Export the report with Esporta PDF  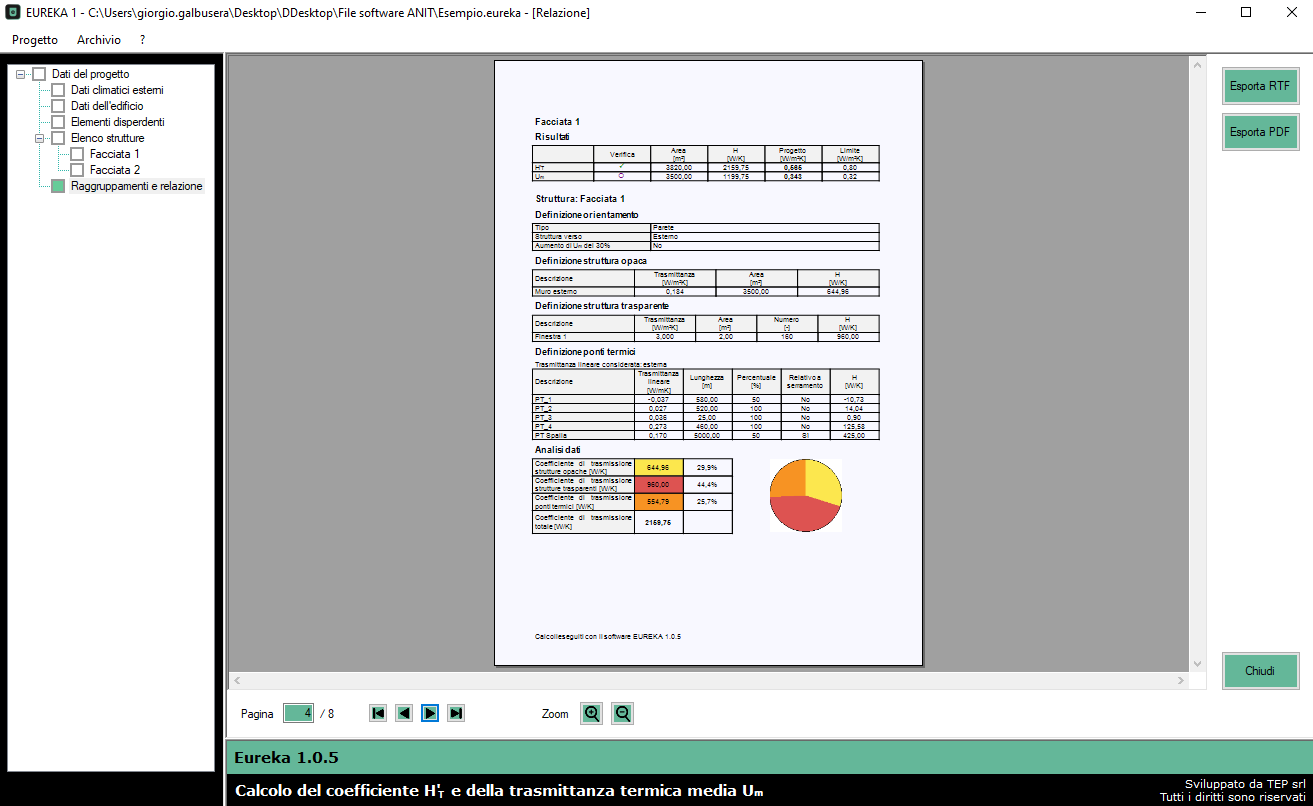point(1259,132)
